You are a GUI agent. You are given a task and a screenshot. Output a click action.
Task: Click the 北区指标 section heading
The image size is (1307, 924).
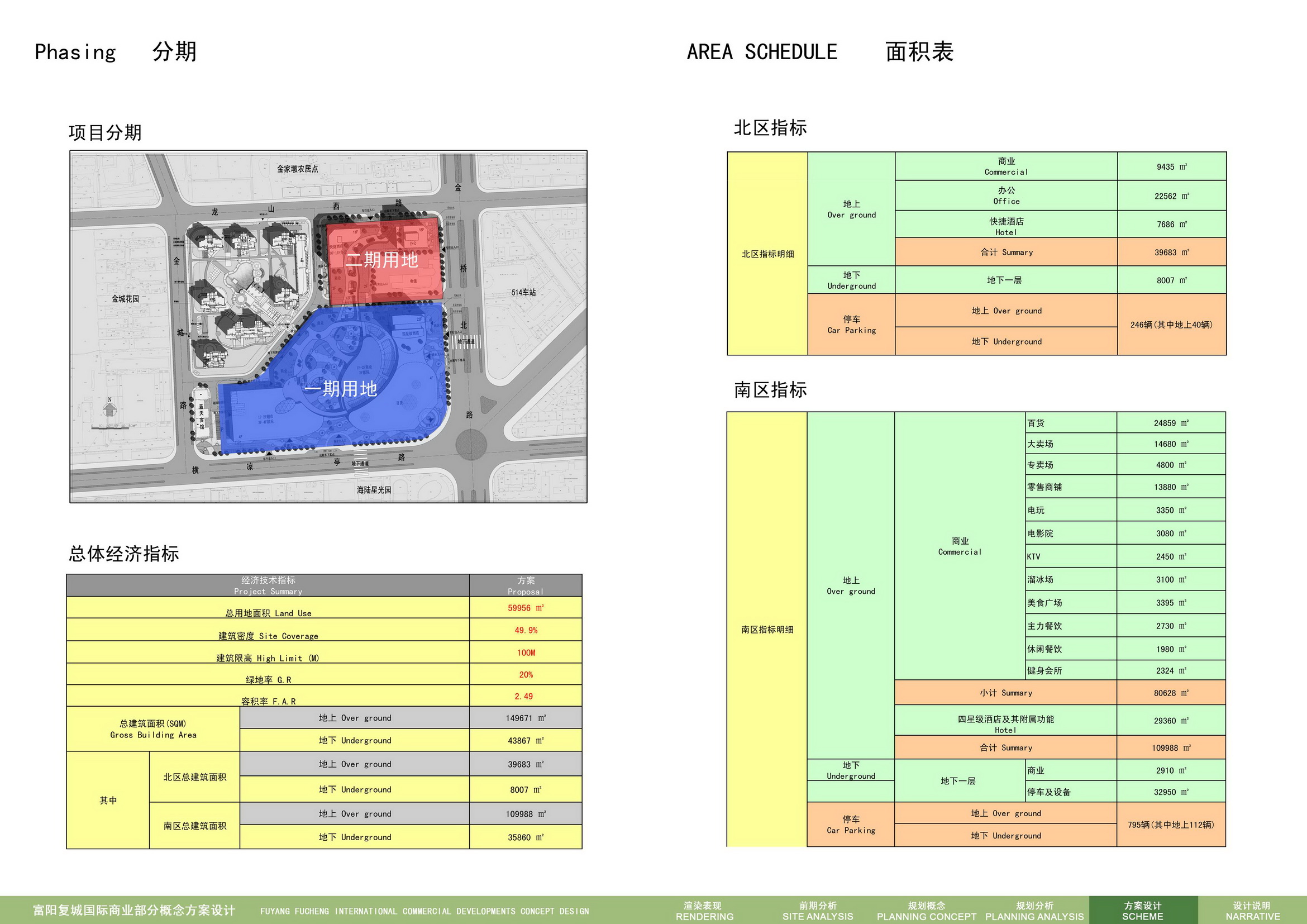tap(770, 127)
